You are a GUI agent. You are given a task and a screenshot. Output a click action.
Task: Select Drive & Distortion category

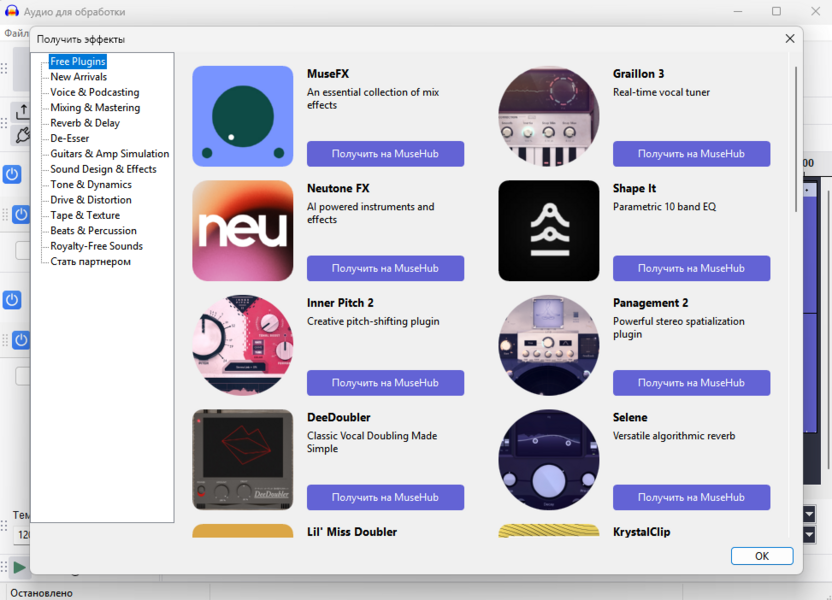tap(91, 200)
